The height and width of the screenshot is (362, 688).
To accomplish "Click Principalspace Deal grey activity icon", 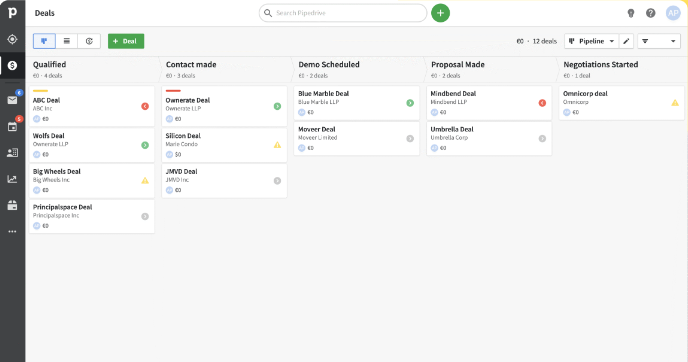I will point(145,216).
